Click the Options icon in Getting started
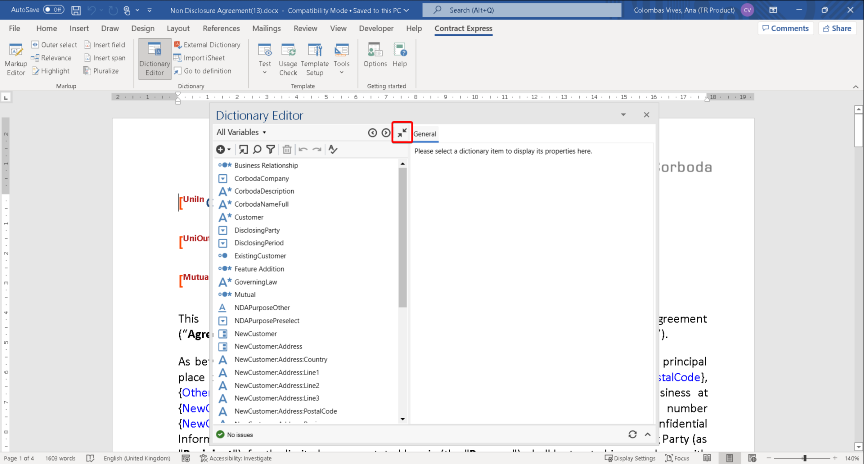Screen dimensions: 864x464 (375, 55)
